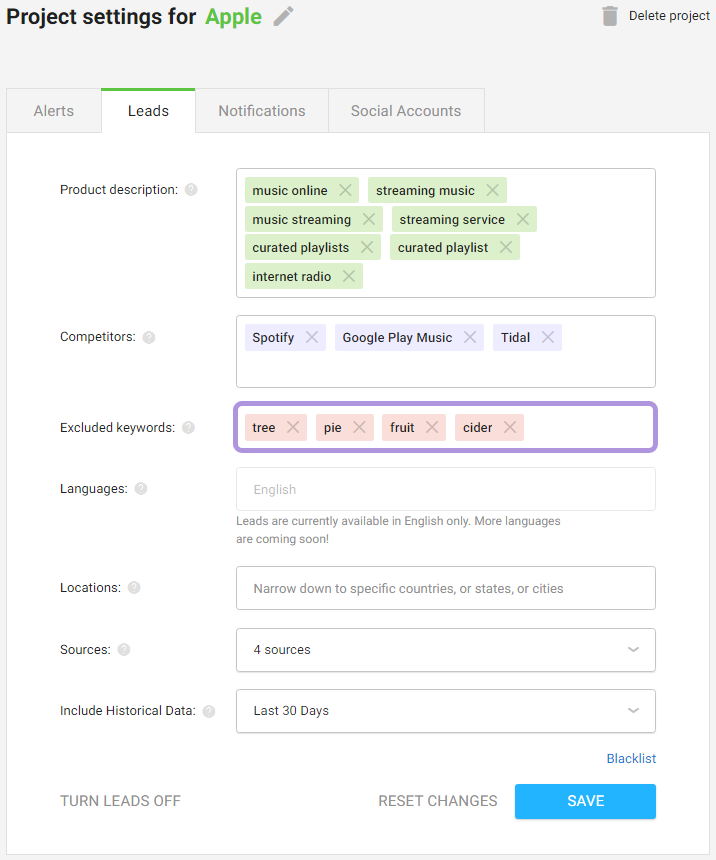This screenshot has height=860, width=716.
Task: Remove the 'Spotify' competitor tag
Action: [312, 337]
